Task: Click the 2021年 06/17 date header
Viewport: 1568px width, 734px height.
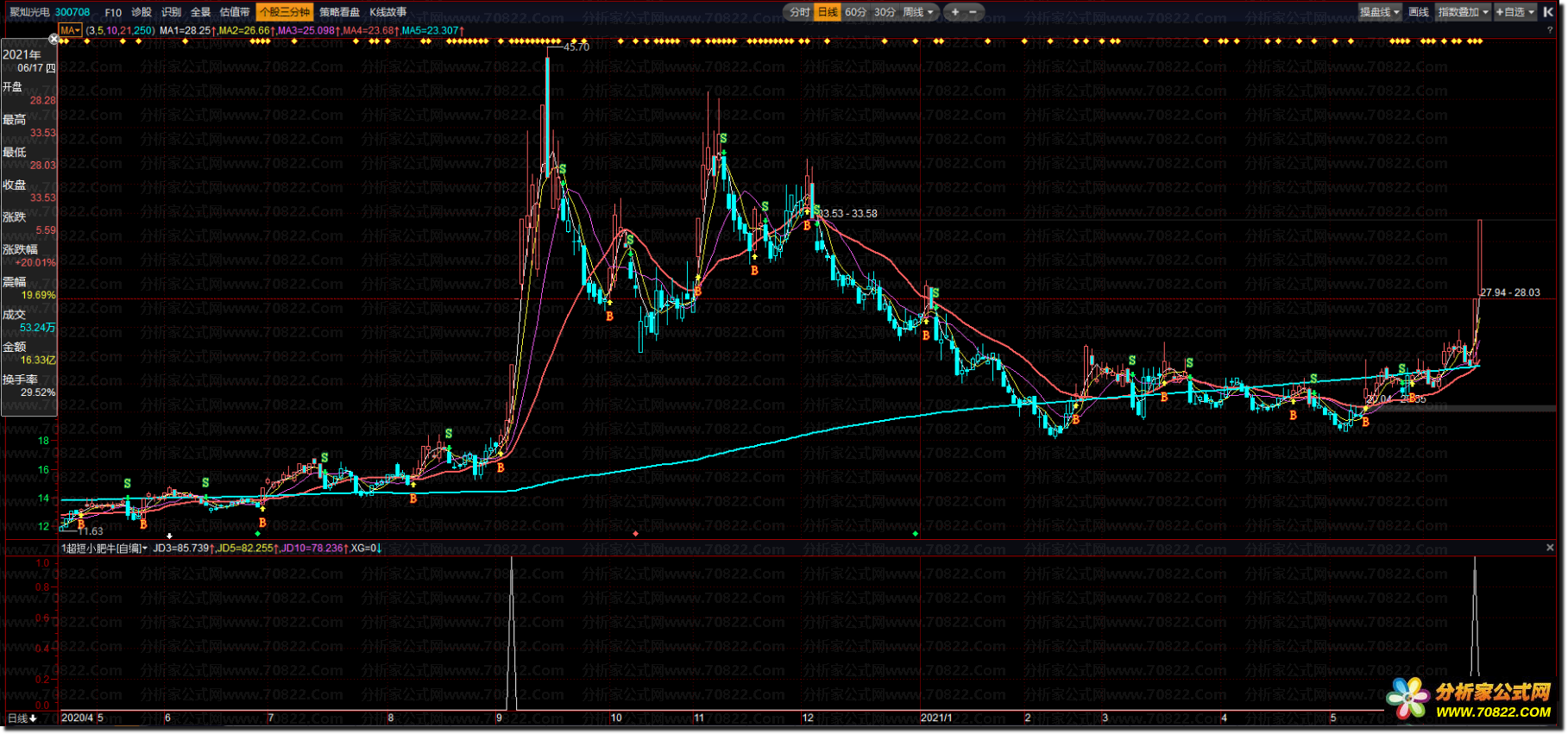Action: coord(29,60)
